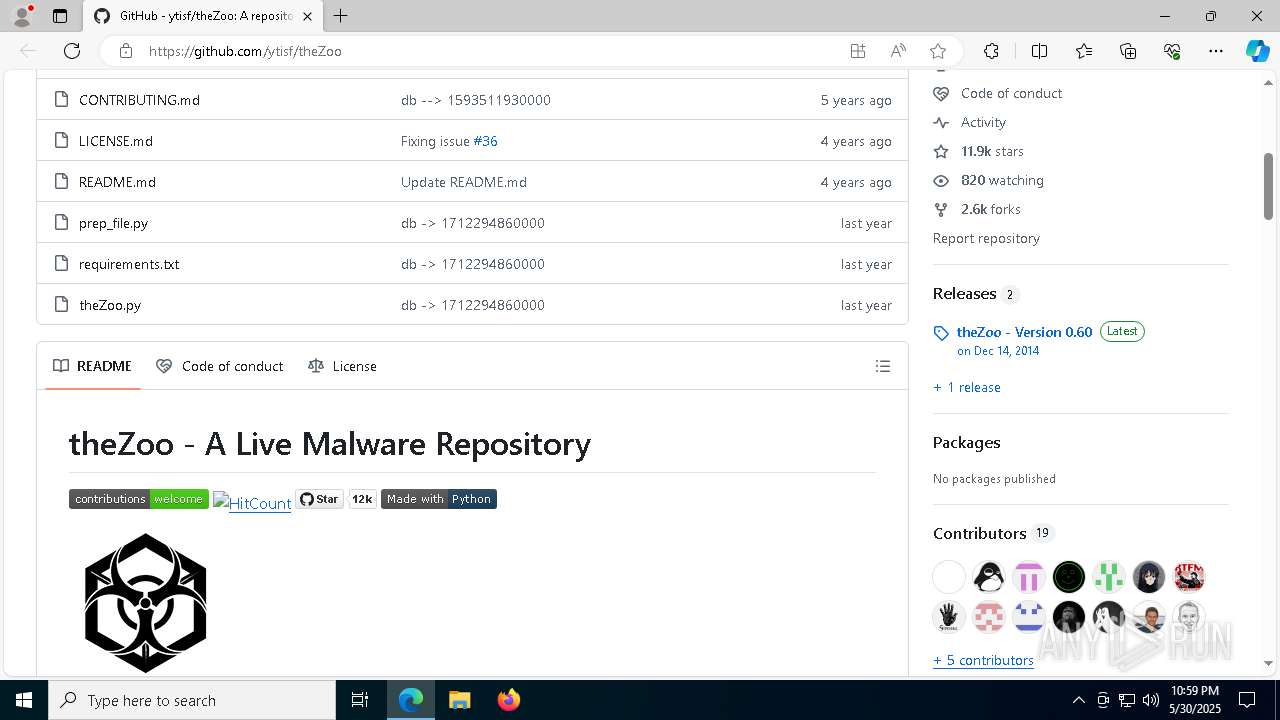Open the Contributors section heading
This screenshot has height=720, width=1280.
(979, 533)
